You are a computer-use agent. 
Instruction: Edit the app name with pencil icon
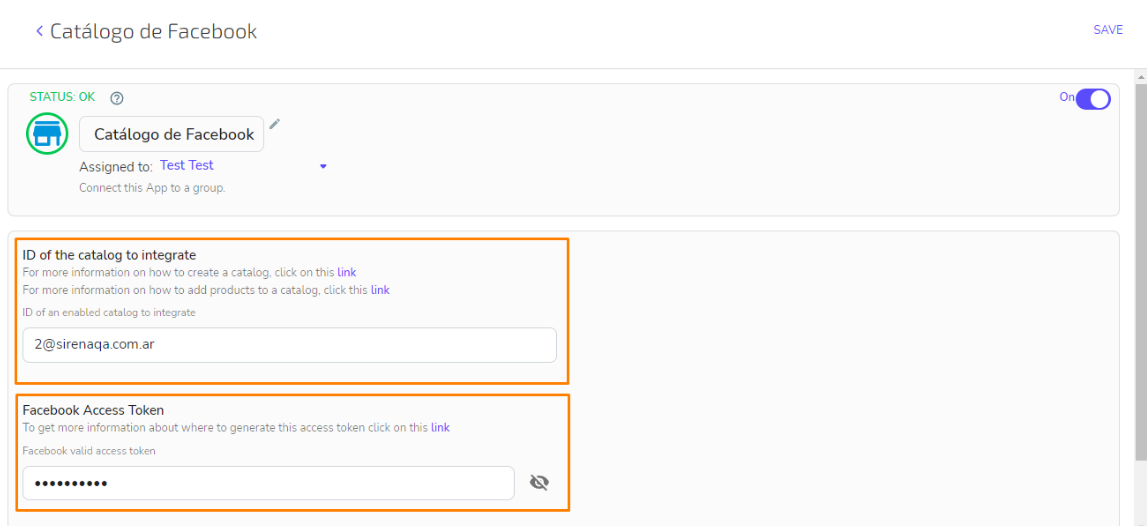pyautogui.click(x=274, y=124)
